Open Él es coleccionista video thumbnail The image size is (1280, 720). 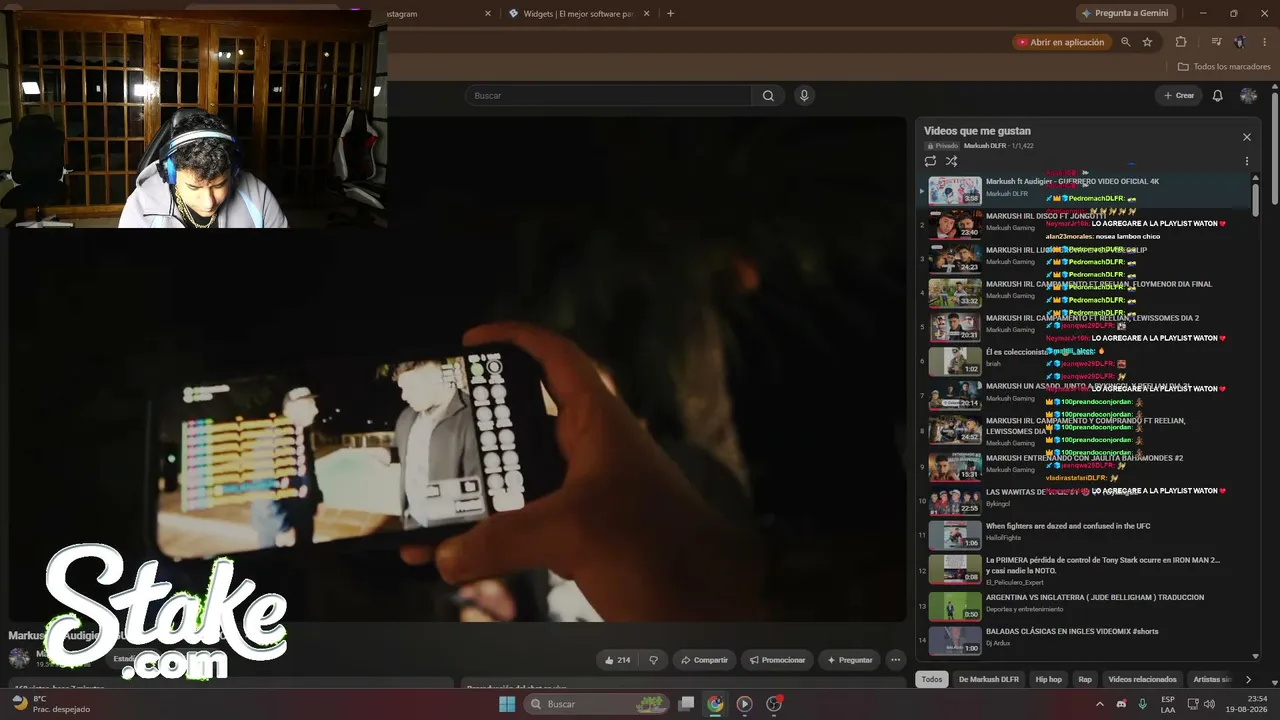click(955, 361)
